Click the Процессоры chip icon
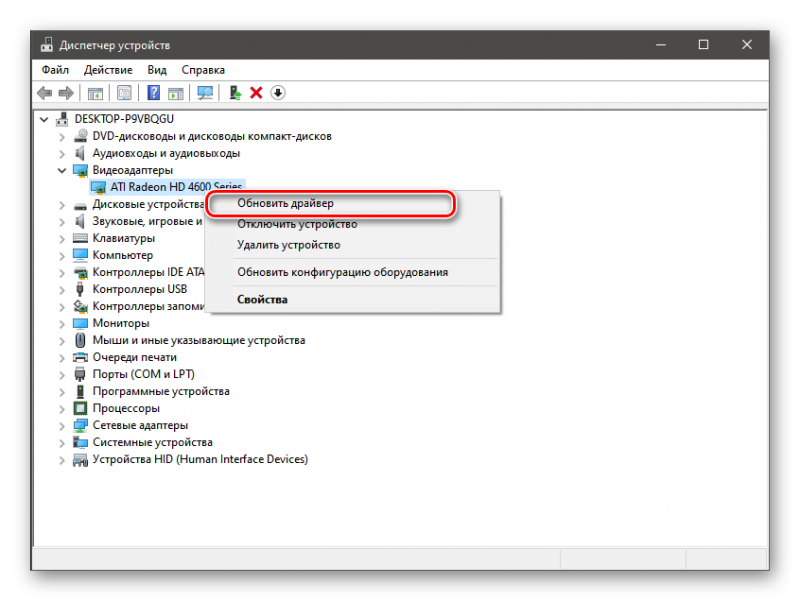 tap(81, 408)
